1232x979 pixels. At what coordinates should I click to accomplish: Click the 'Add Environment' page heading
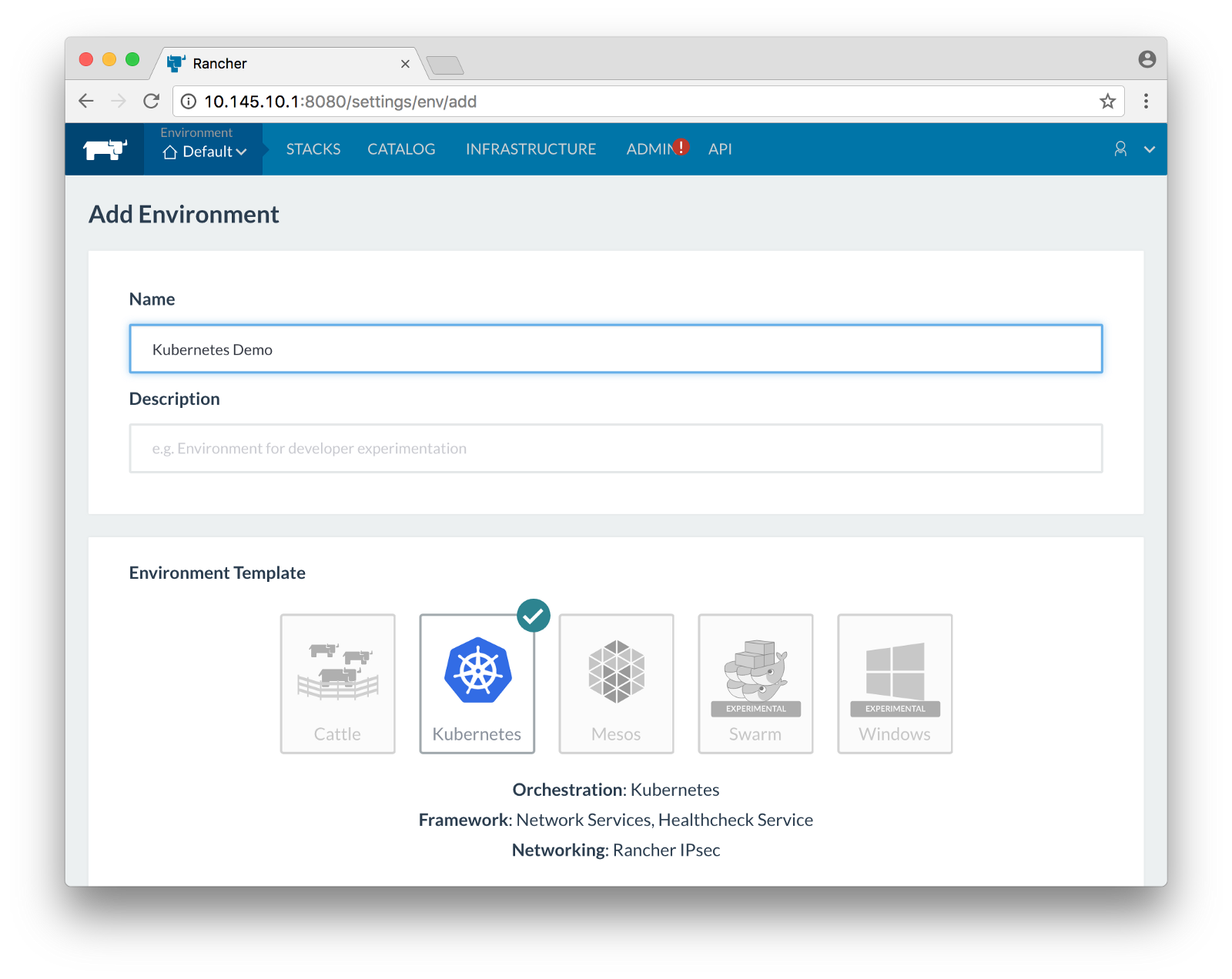[184, 214]
